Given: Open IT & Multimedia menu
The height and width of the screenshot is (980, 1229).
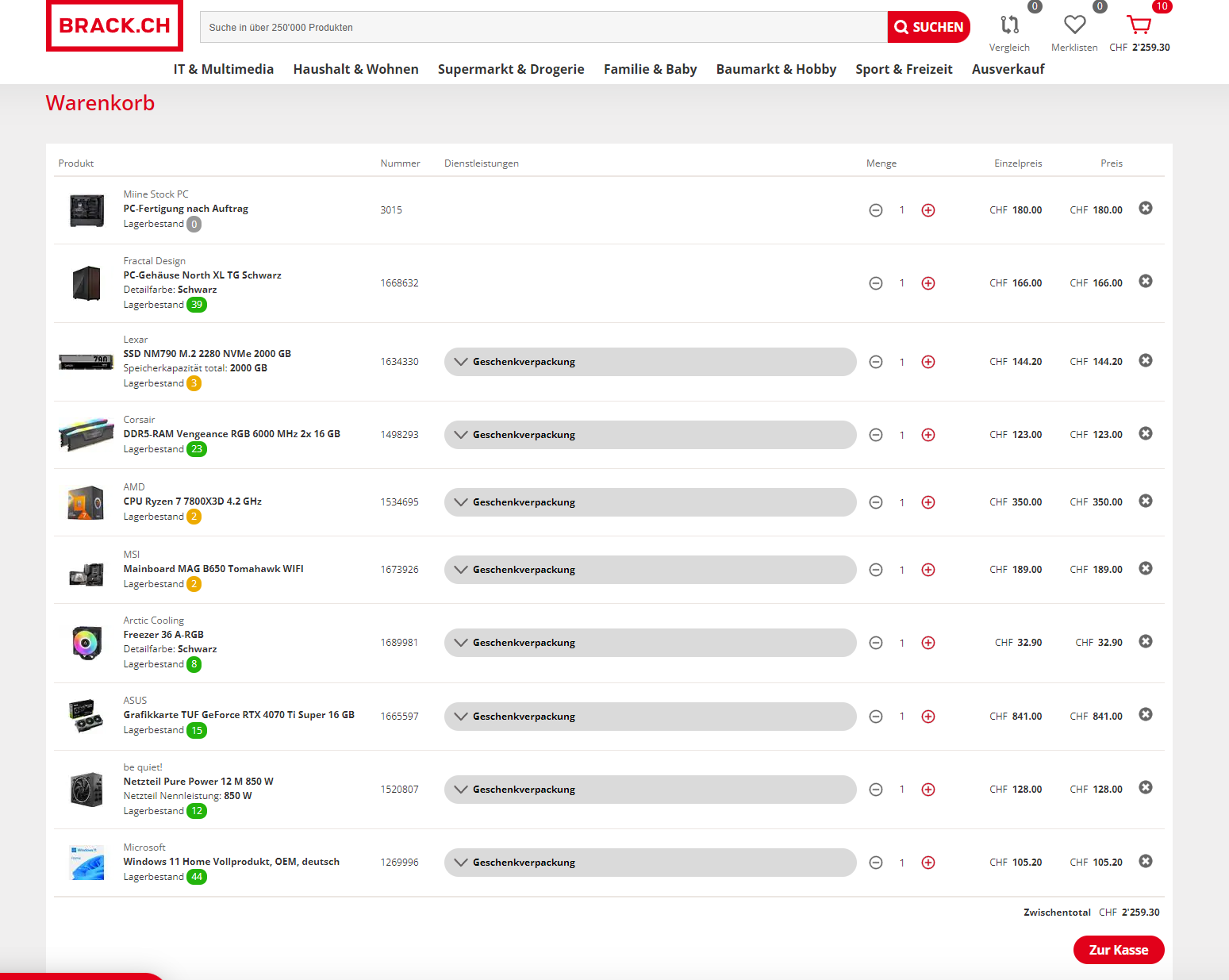Looking at the screenshot, I should (224, 69).
